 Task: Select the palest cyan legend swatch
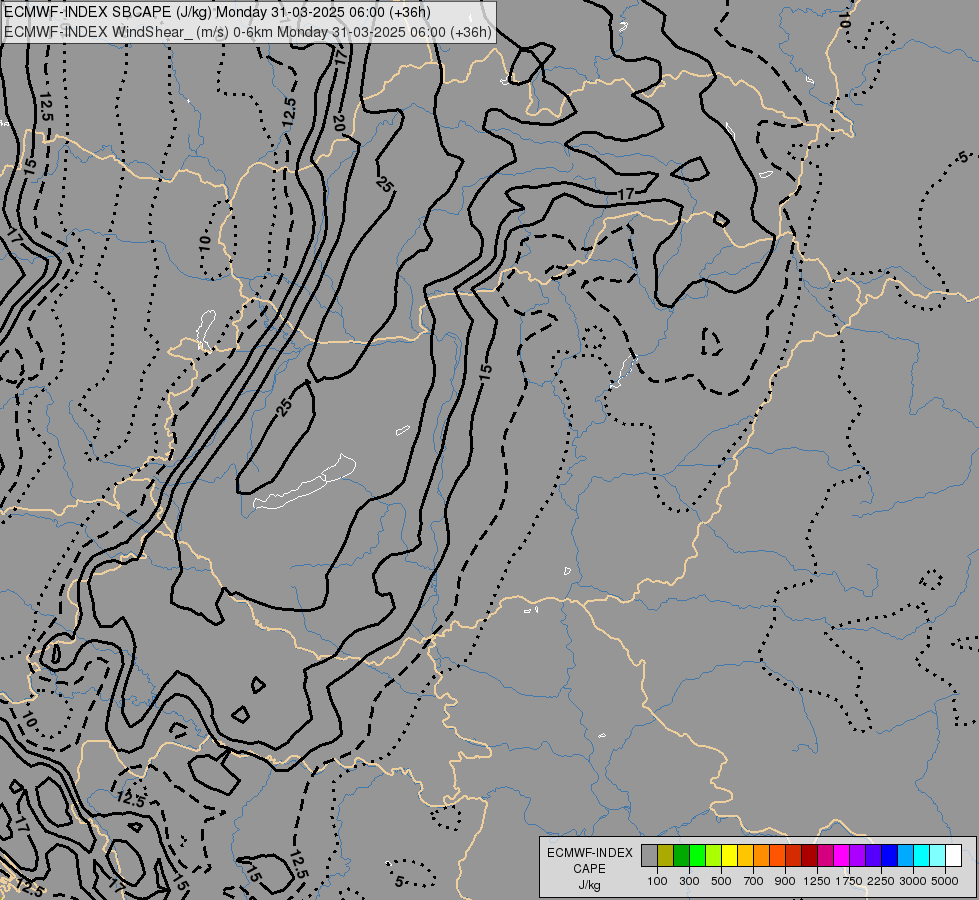[x=937, y=856]
